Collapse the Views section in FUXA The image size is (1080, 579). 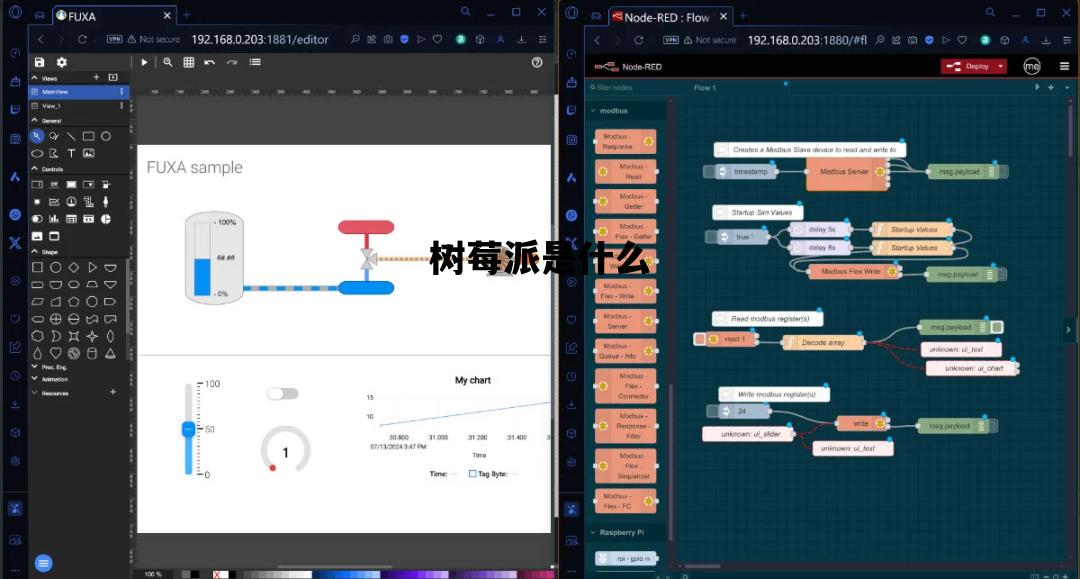pos(34,78)
